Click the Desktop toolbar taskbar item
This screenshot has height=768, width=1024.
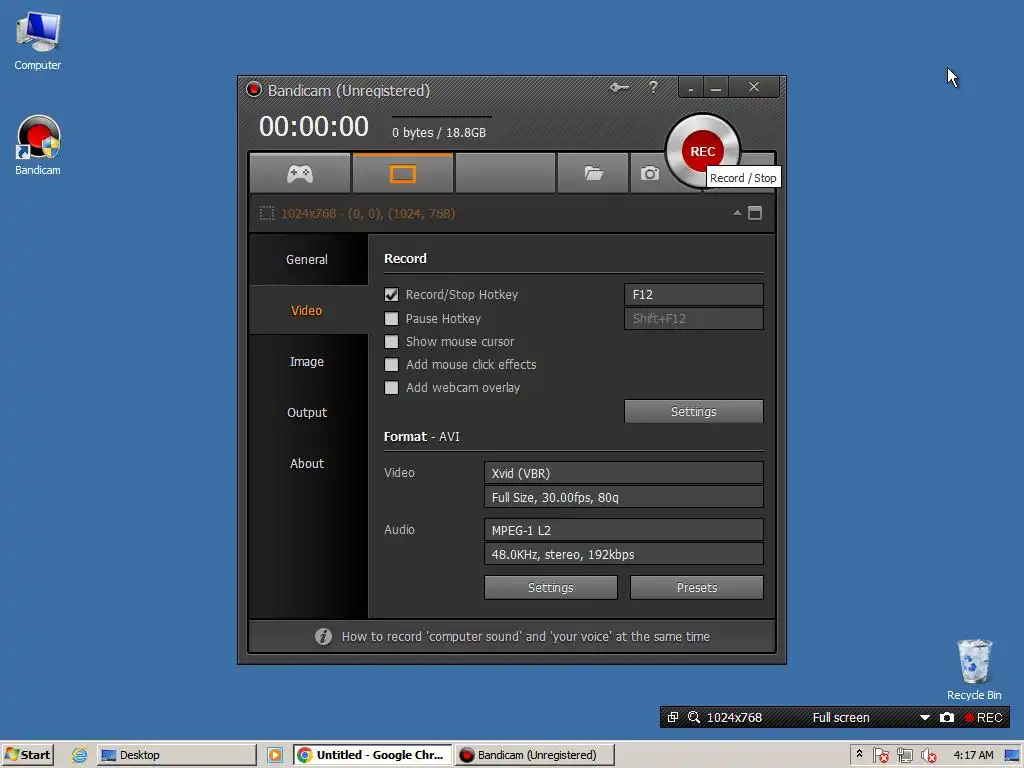pyautogui.click(x=176, y=755)
